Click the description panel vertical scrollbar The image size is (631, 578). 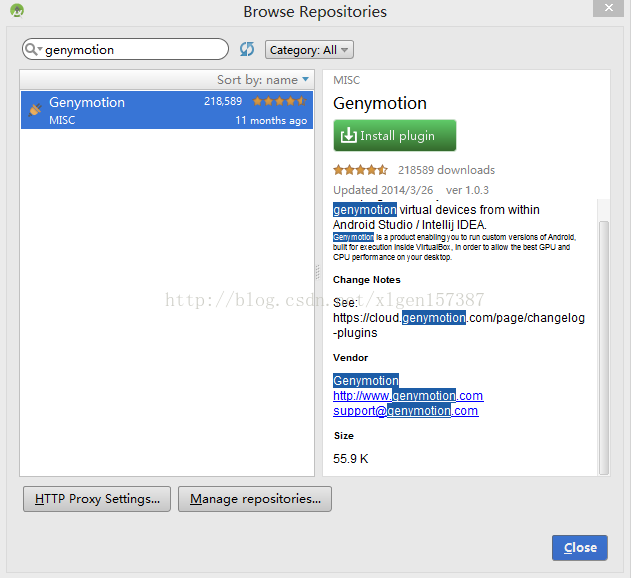pos(603,347)
